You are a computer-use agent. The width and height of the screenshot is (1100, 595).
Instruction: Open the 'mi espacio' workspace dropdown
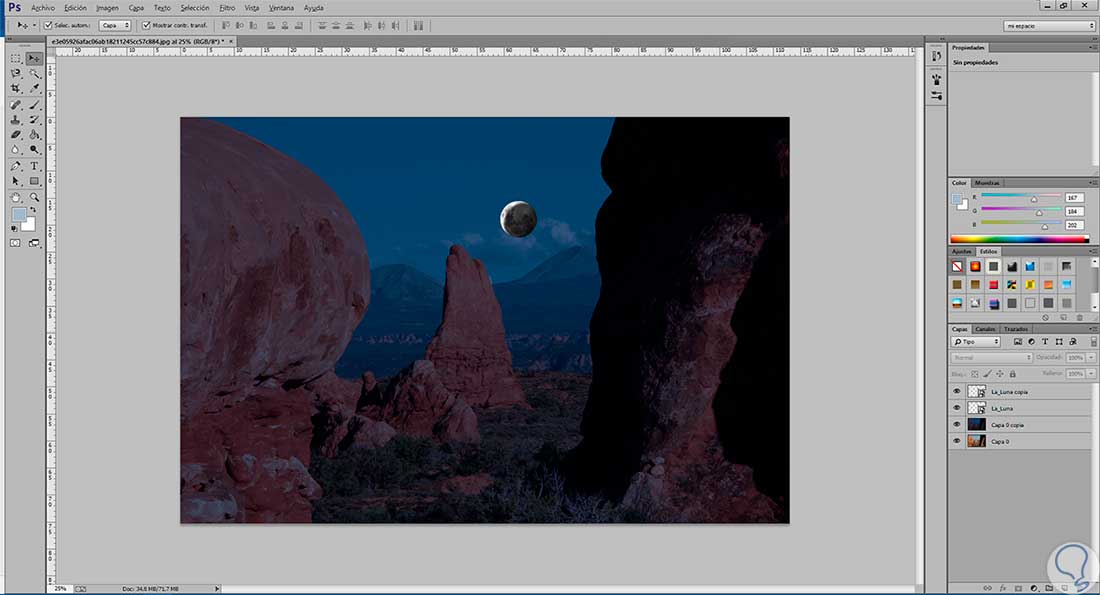pyautogui.click(x=1049, y=26)
